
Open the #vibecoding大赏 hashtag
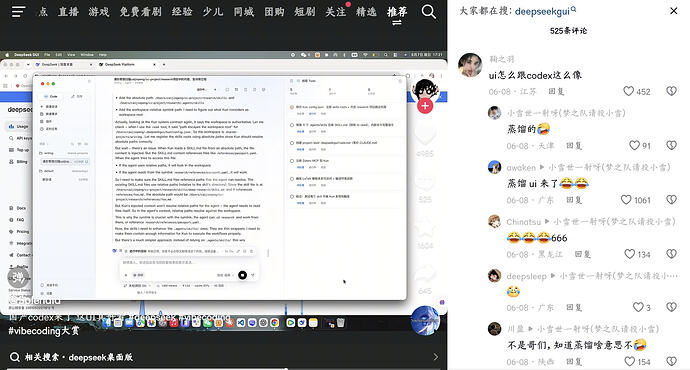(x=44, y=331)
